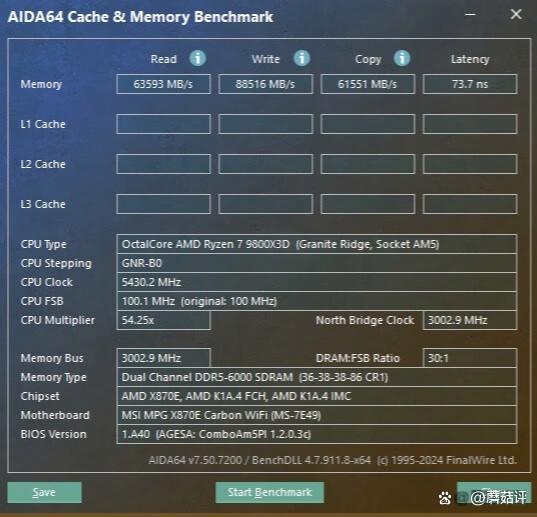The height and width of the screenshot is (517, 537).
Task: Click the CPU Type field with Ryzen 7 9800X3D
Action: [x=316, y=244]
